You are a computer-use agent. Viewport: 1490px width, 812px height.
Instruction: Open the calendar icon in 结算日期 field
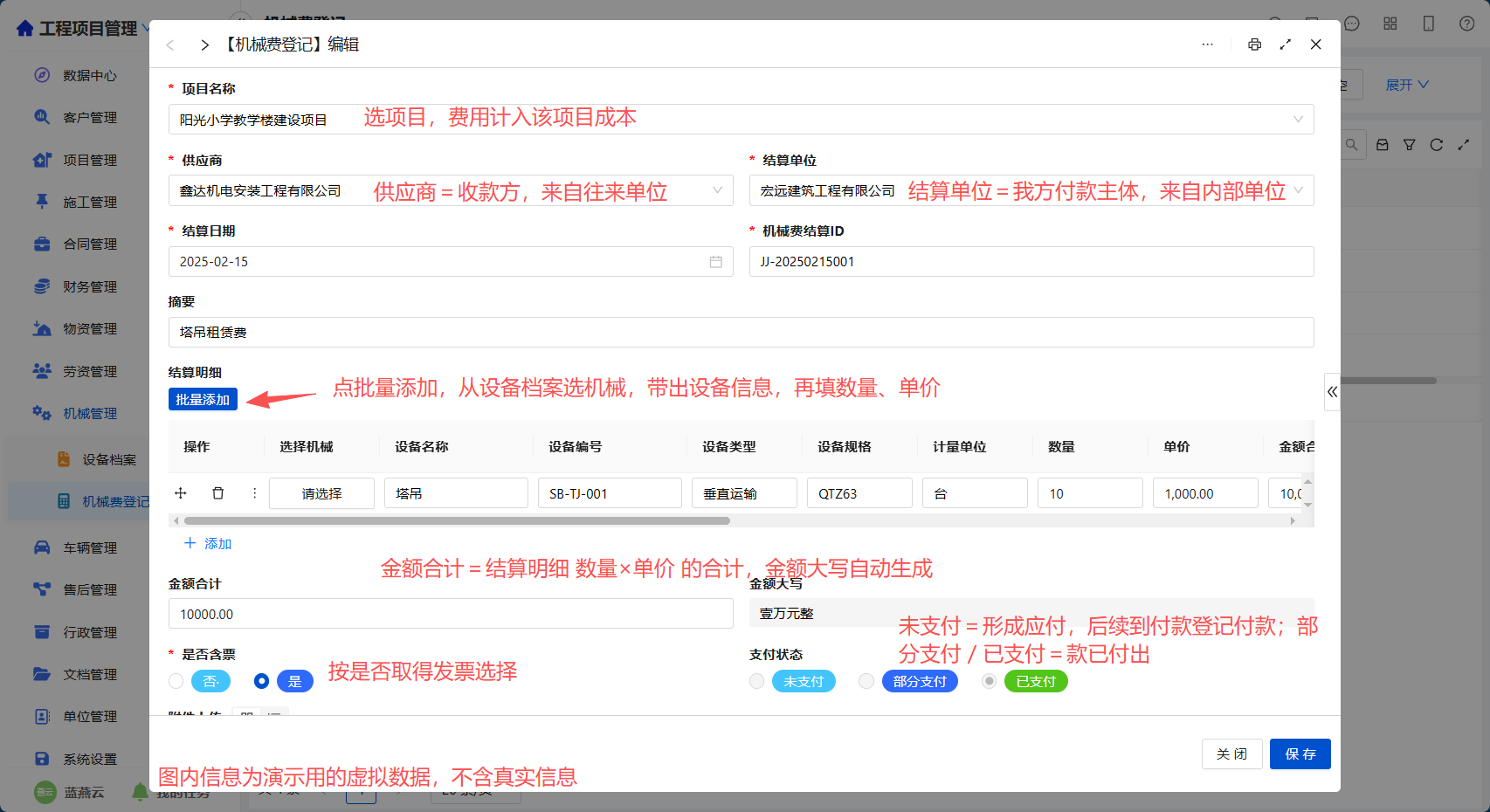pos(716,262)
